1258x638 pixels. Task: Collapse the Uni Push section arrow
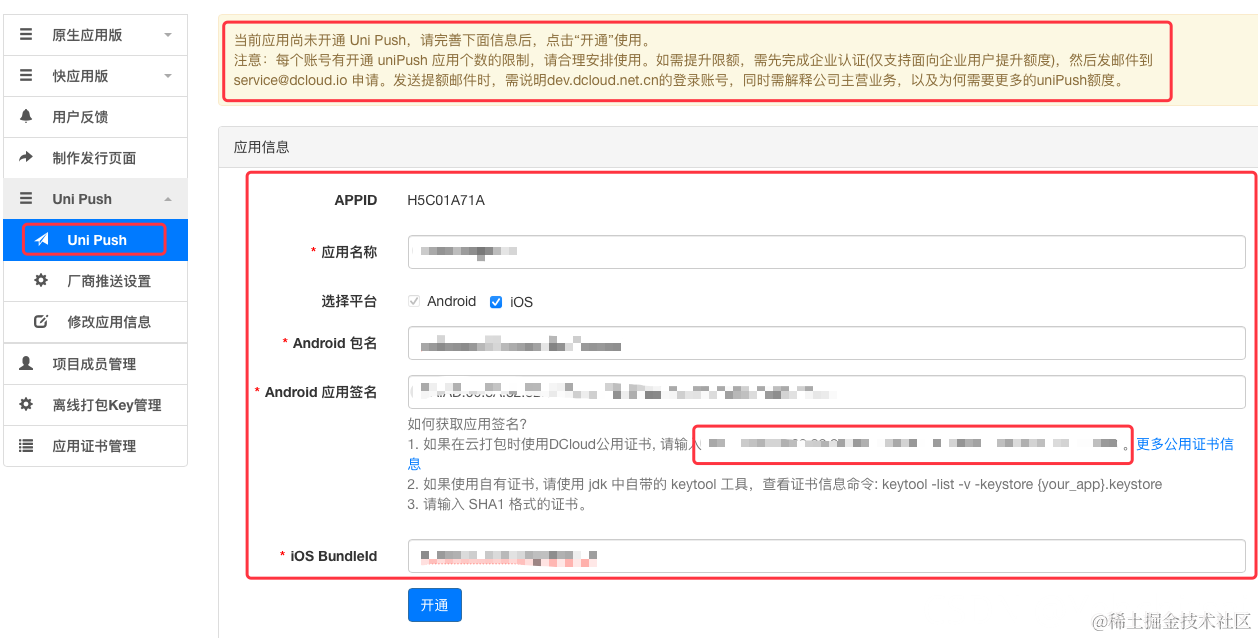[168, 199]
